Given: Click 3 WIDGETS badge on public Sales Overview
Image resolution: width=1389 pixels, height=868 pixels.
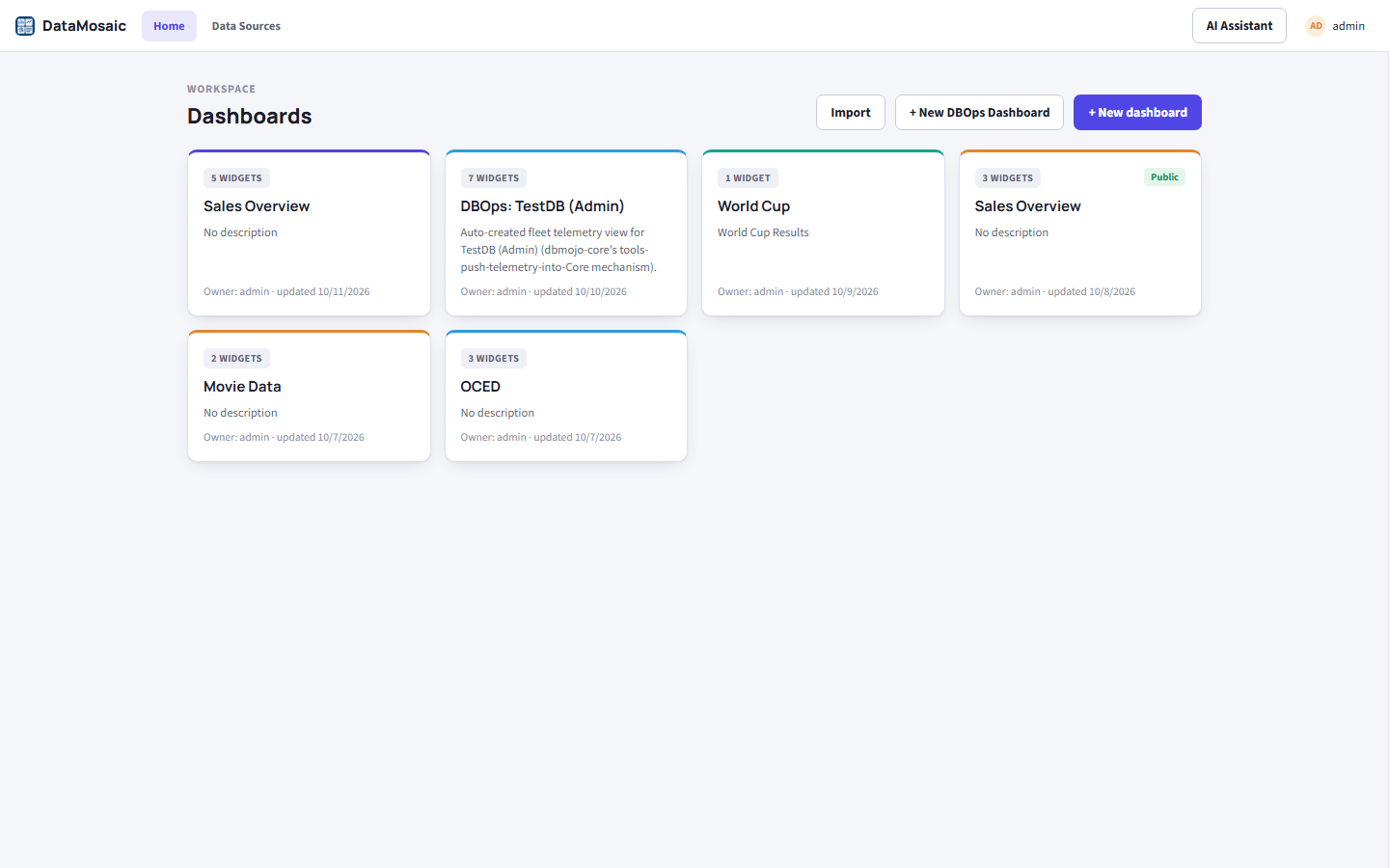Looking at the screenshot, I should point(1008,178).
